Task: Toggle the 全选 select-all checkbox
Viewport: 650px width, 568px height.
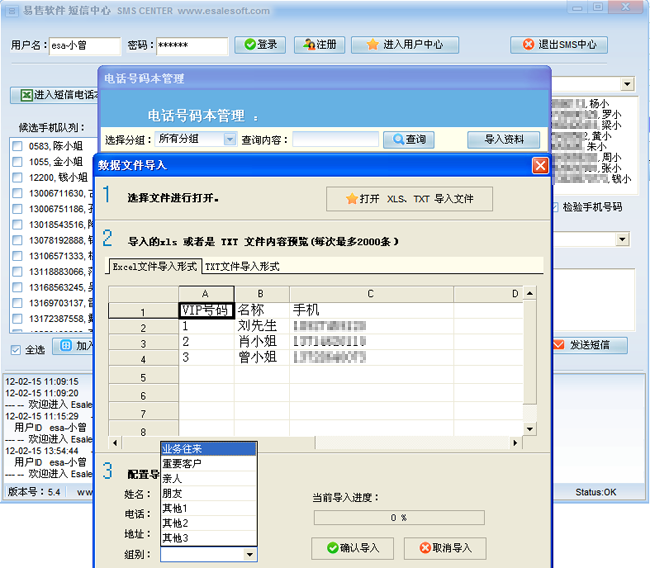Action: coord(15,350)
